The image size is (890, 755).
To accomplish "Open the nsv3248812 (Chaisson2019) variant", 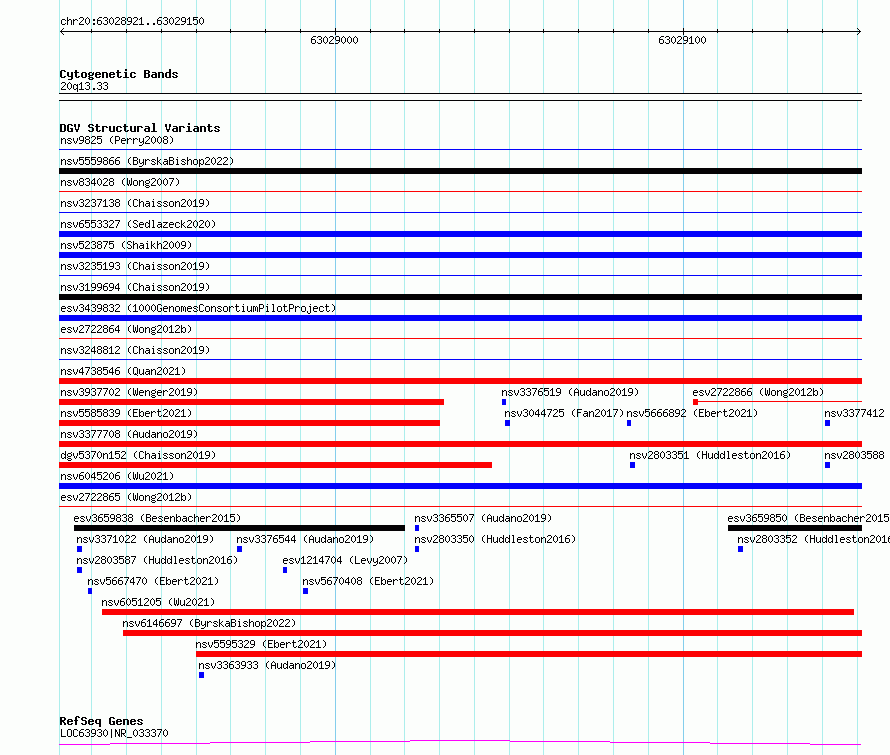I will coord(135,350).
